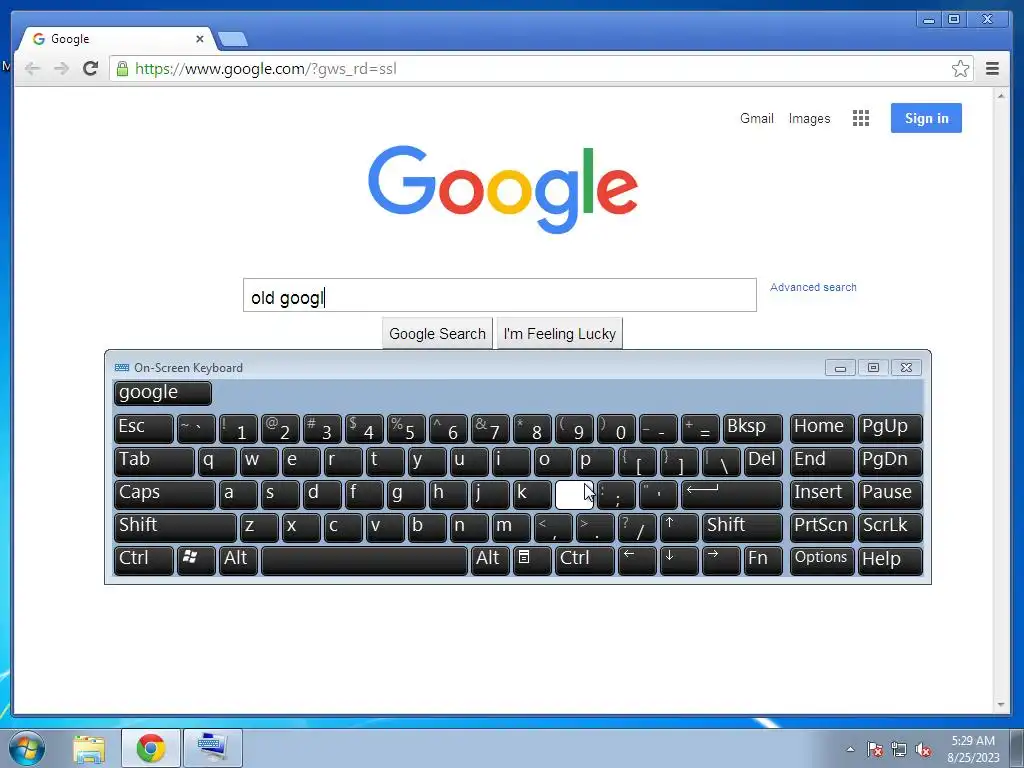Screen dimensions: 1024x768
Task: Click the highlighted l key
Action: coord(574,494)
